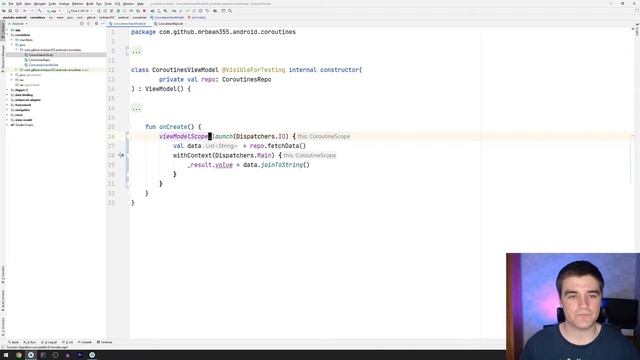Click the Open folder toolbar icon
640x360 pixels.
pos(4,11)
